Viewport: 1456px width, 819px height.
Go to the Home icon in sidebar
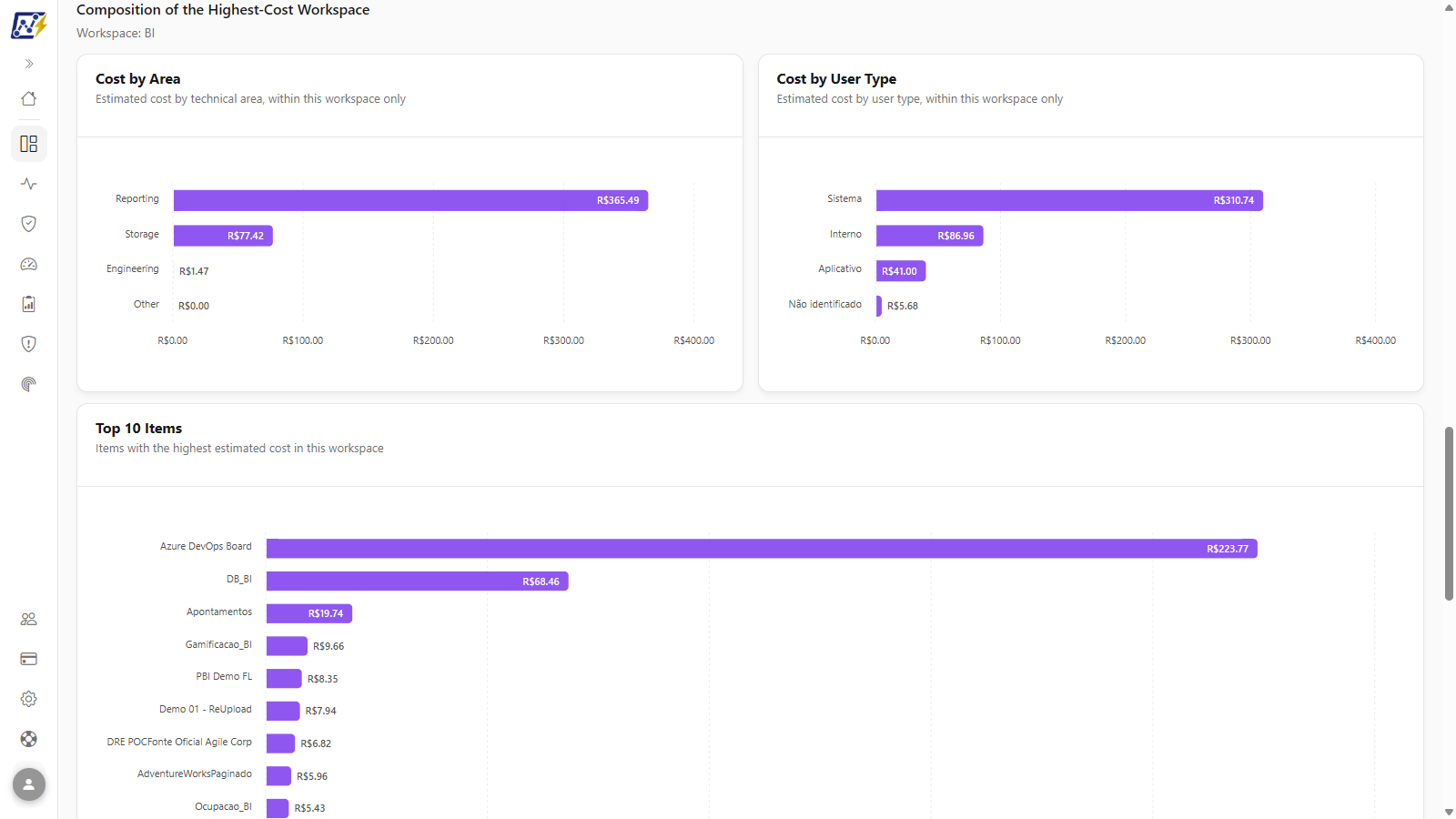[29, 98]
